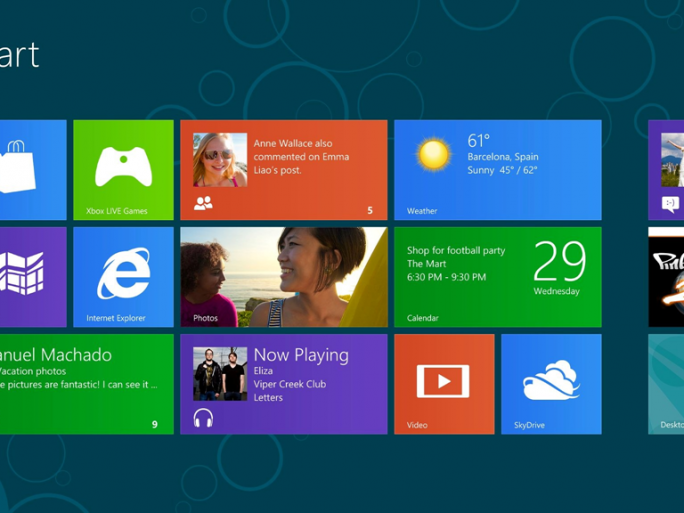Open the Calendar tile showing 29 Wednesday
Image resolution: width=684 pixels, height=513 pixels.
point(498,277)
